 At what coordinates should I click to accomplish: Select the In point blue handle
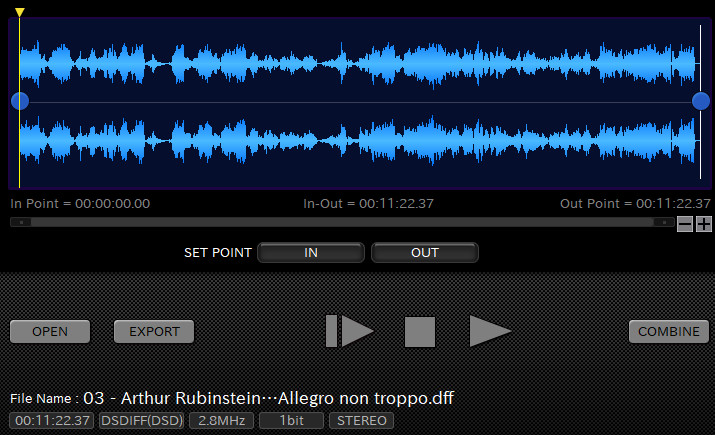(x=20, y=101)
